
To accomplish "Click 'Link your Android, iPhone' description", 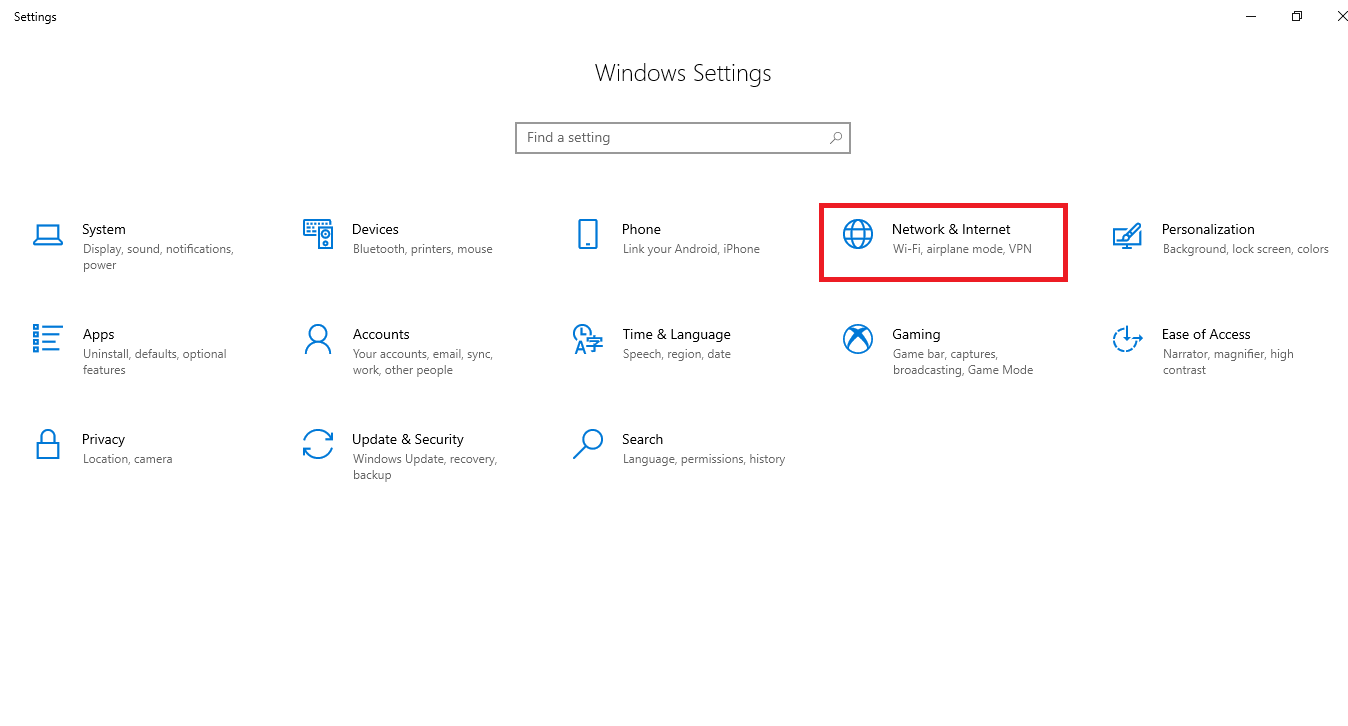I will [691, 249].
